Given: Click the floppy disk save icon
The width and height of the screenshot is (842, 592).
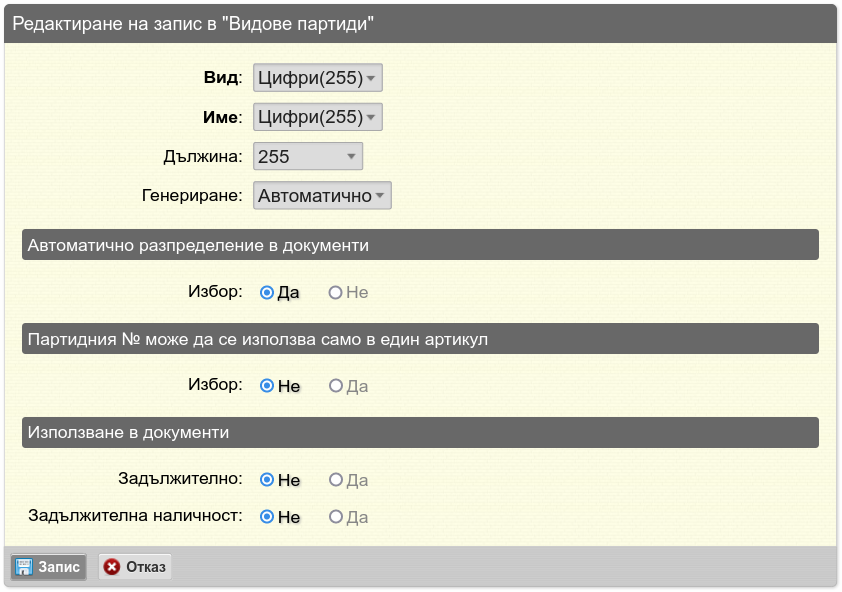Looking at the screenshot, I should point(24,567).
